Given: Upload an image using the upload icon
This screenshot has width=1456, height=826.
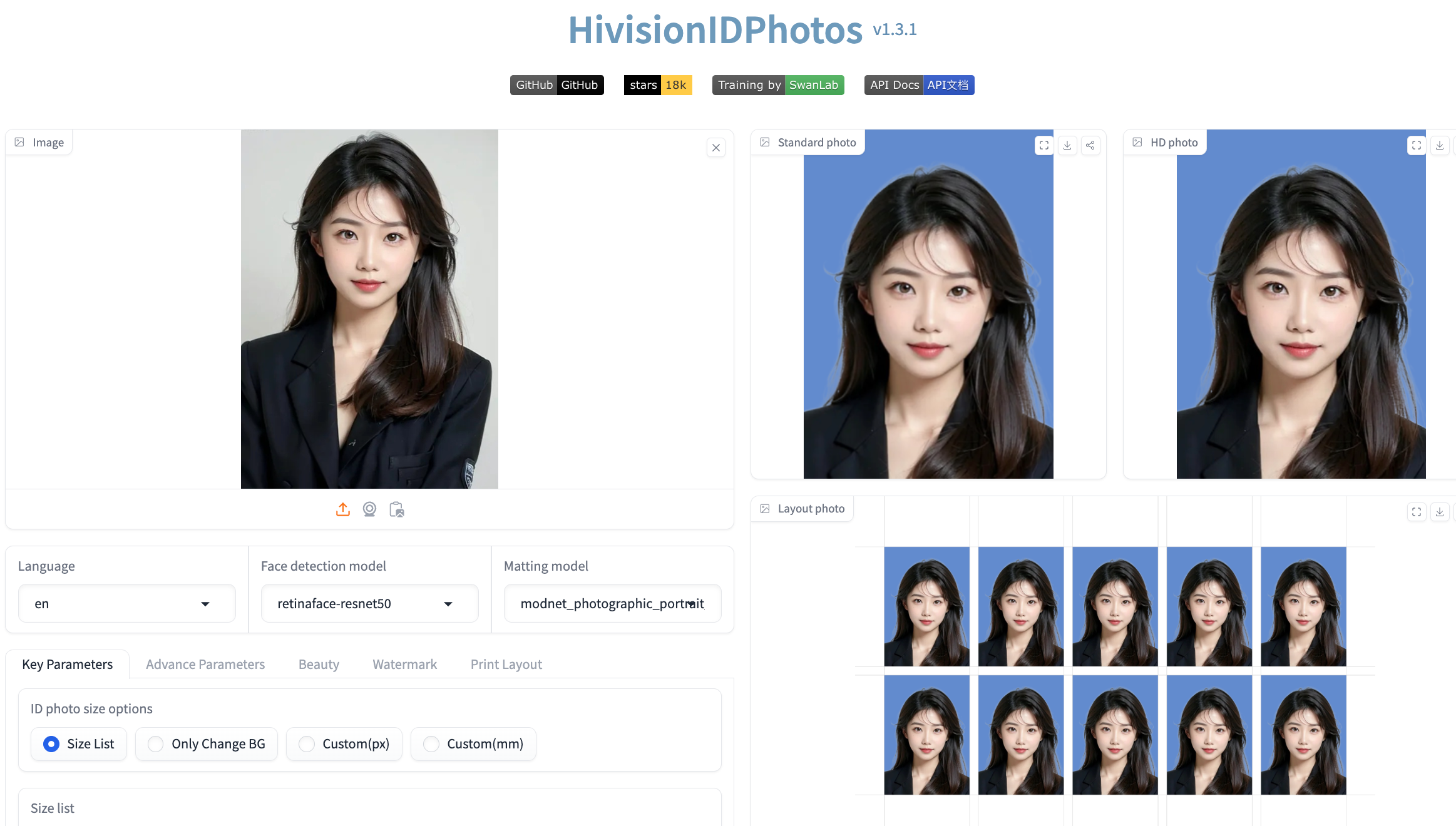Looking at the screenshot, I should click(342, 509).
